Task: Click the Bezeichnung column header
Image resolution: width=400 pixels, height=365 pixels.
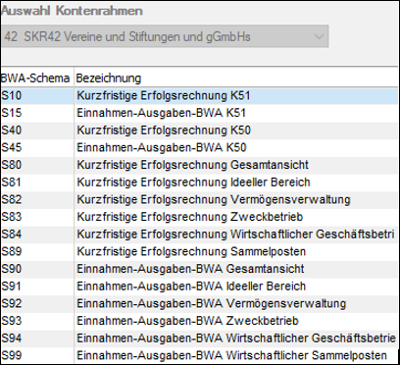Action: [236, 78]
